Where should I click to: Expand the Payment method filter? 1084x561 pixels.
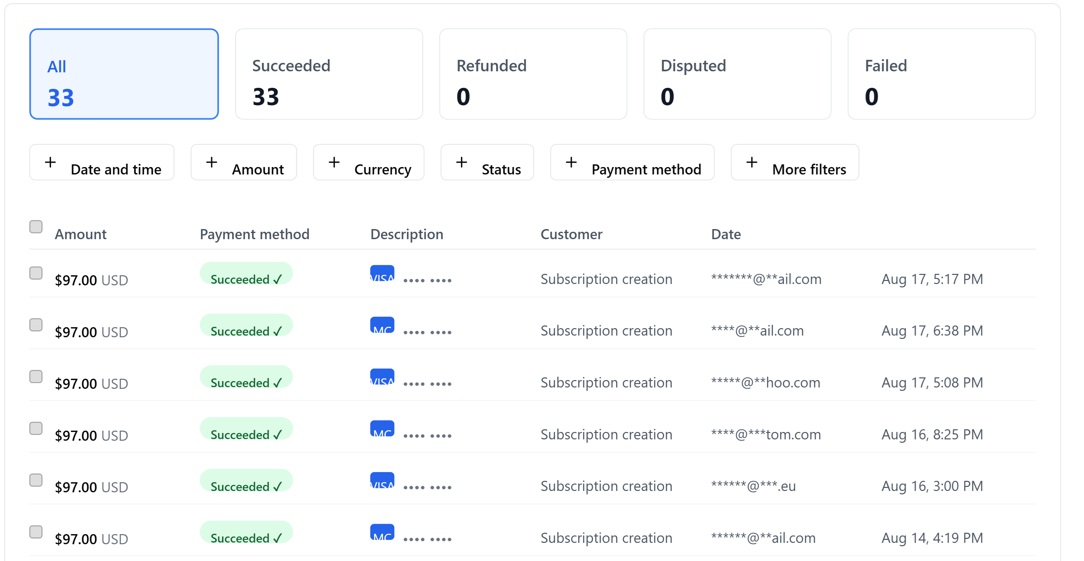(632, 163)
